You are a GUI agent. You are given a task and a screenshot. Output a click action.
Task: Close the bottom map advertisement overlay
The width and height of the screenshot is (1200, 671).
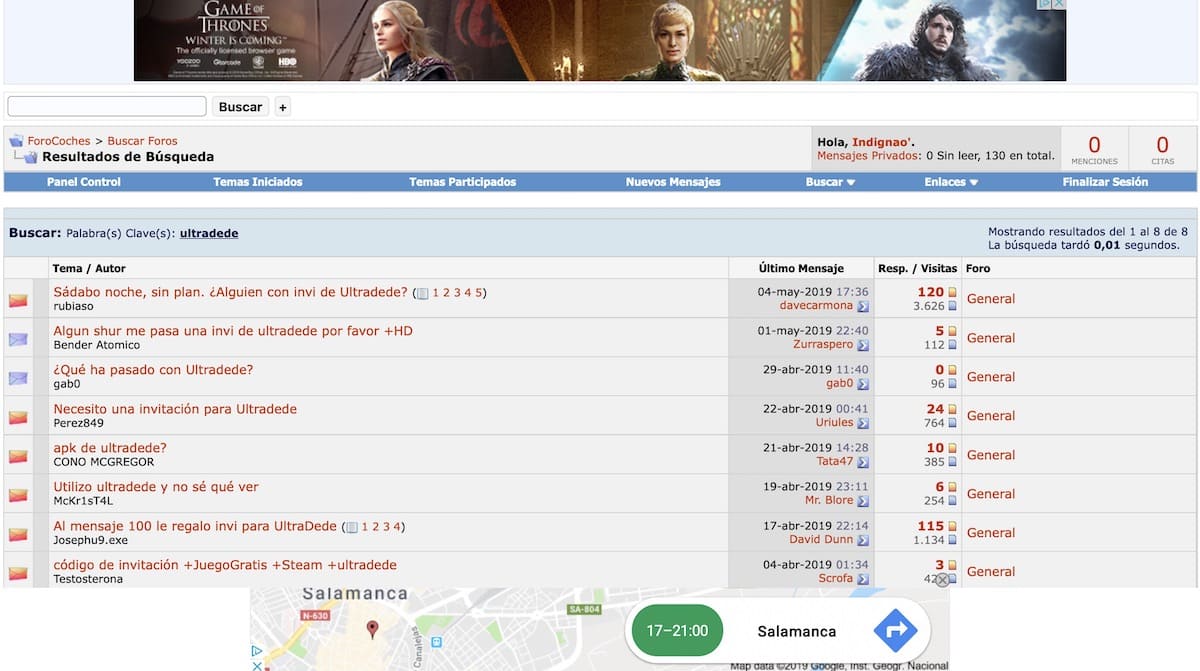[941, 580]
